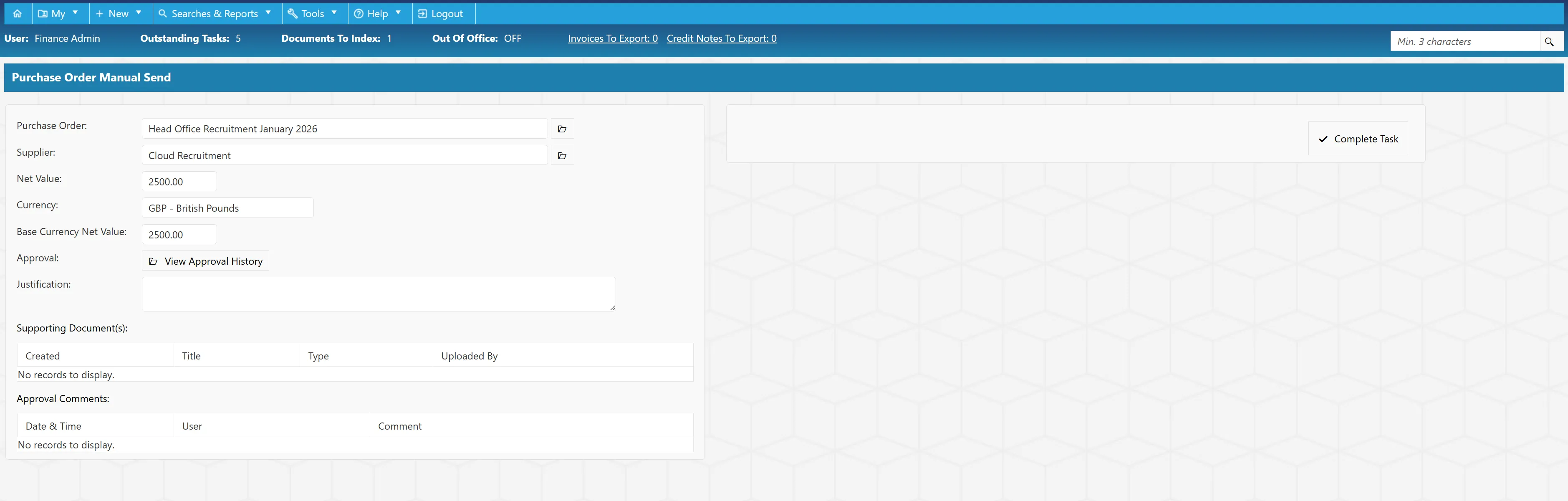The width and height of the screenshot is (1568, 501).
Task: Click the Finance Admin user label
Action: click(x=67, y=38)
